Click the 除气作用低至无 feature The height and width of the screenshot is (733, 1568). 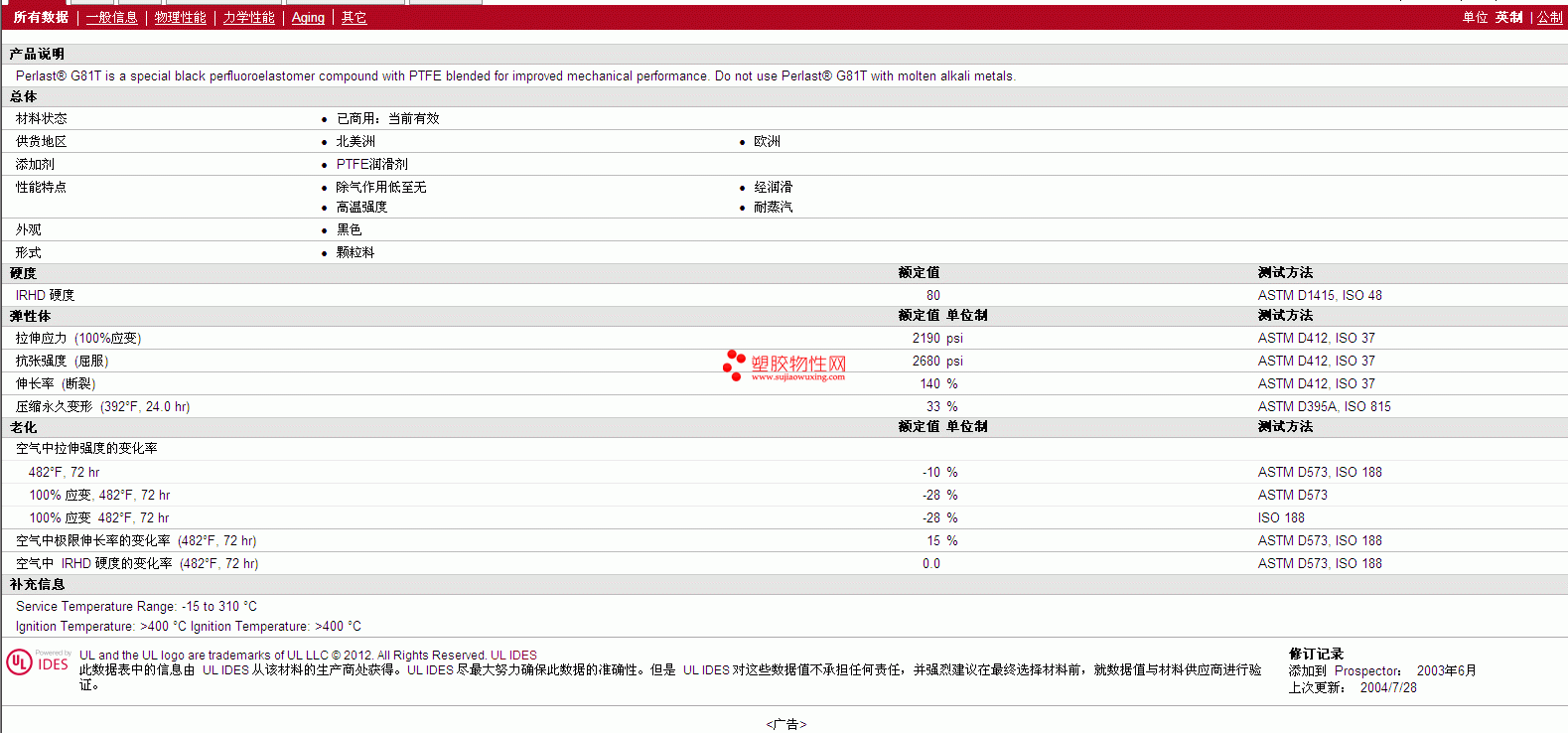(x=380, y=187)
